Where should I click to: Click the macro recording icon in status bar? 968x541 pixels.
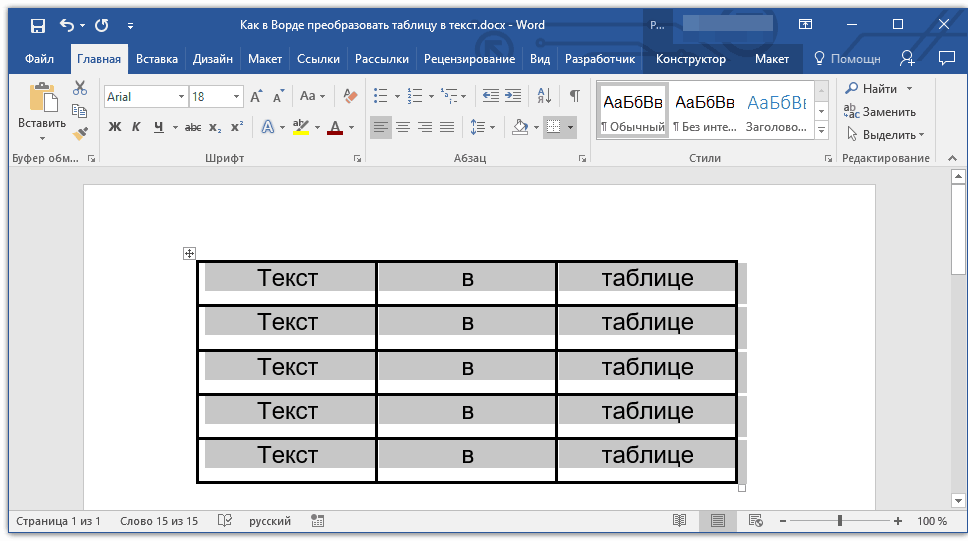pos(317,521)
